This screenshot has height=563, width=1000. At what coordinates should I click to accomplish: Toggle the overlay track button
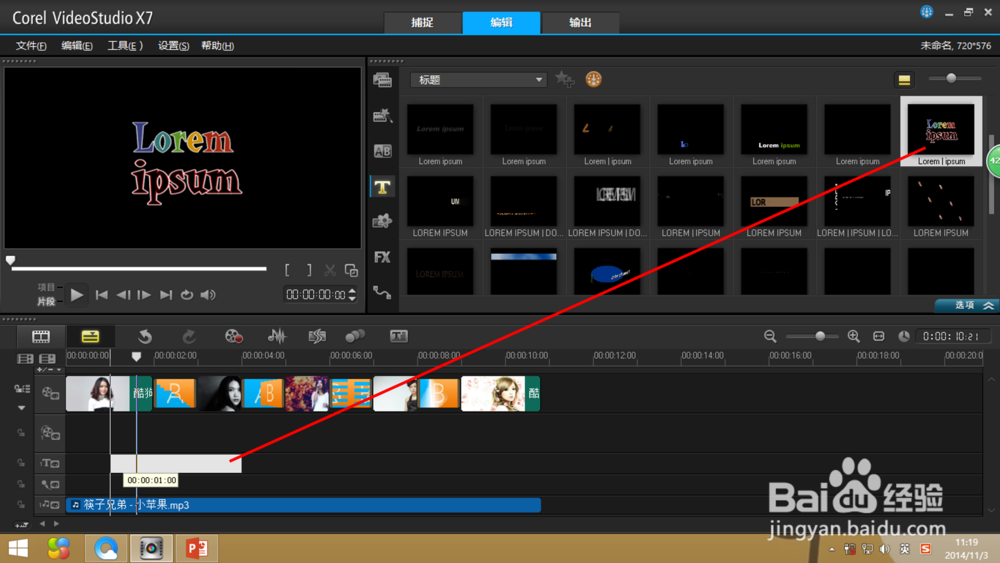(x=50, y=434)
